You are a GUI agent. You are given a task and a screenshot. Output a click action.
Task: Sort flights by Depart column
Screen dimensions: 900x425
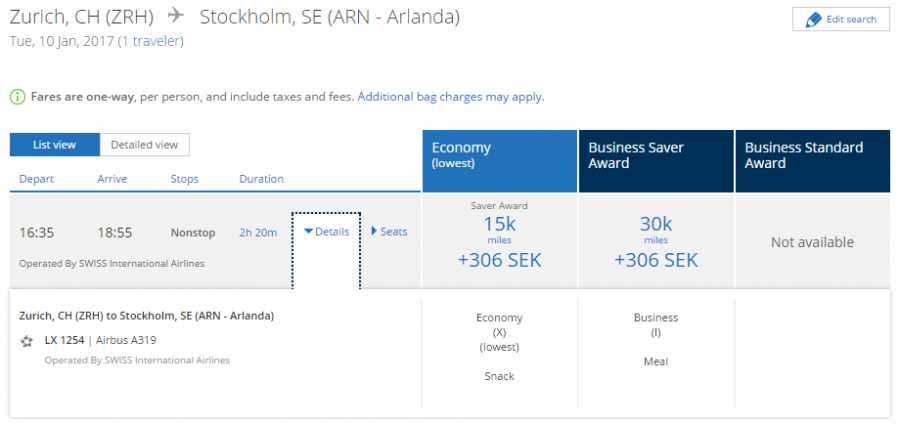pyautogui.click(x=37, y=179)
